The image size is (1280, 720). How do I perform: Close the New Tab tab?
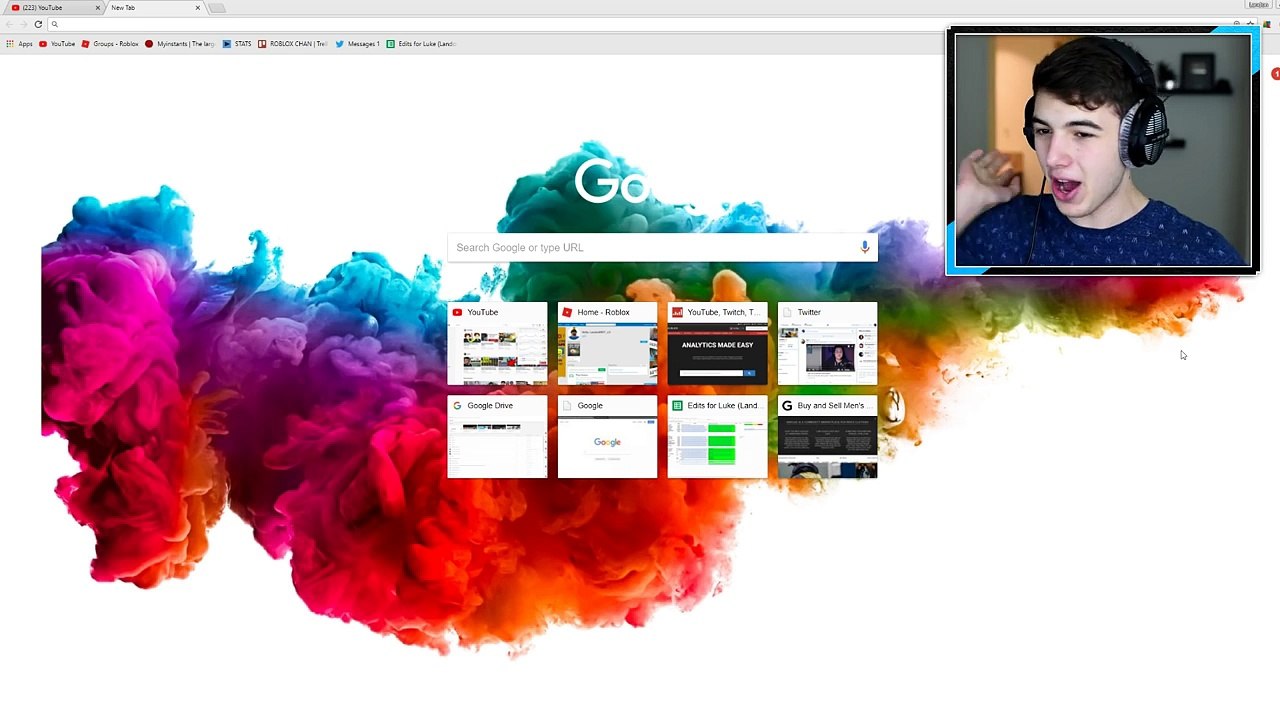[198, 8]
